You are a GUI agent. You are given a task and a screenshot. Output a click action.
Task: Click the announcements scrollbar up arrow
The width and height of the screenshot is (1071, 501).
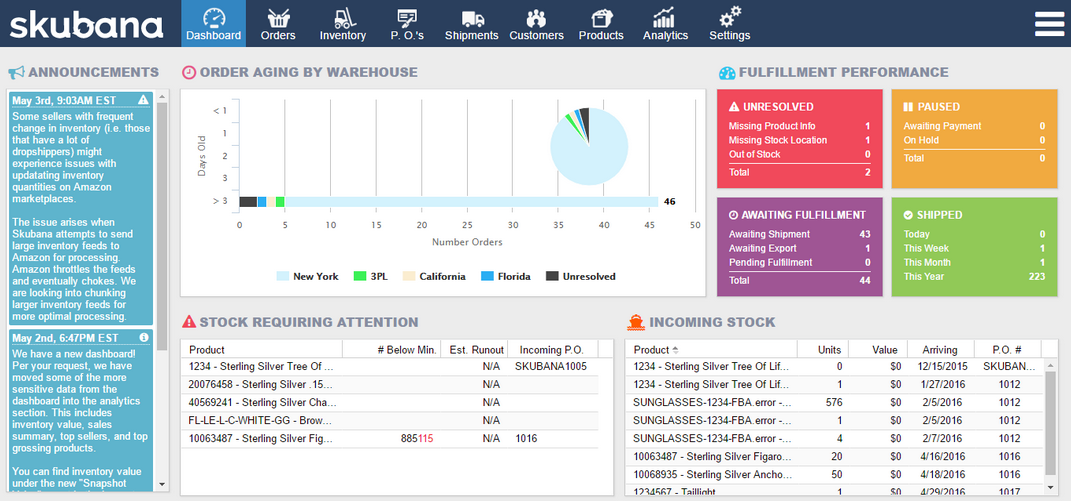click(162, 96)
